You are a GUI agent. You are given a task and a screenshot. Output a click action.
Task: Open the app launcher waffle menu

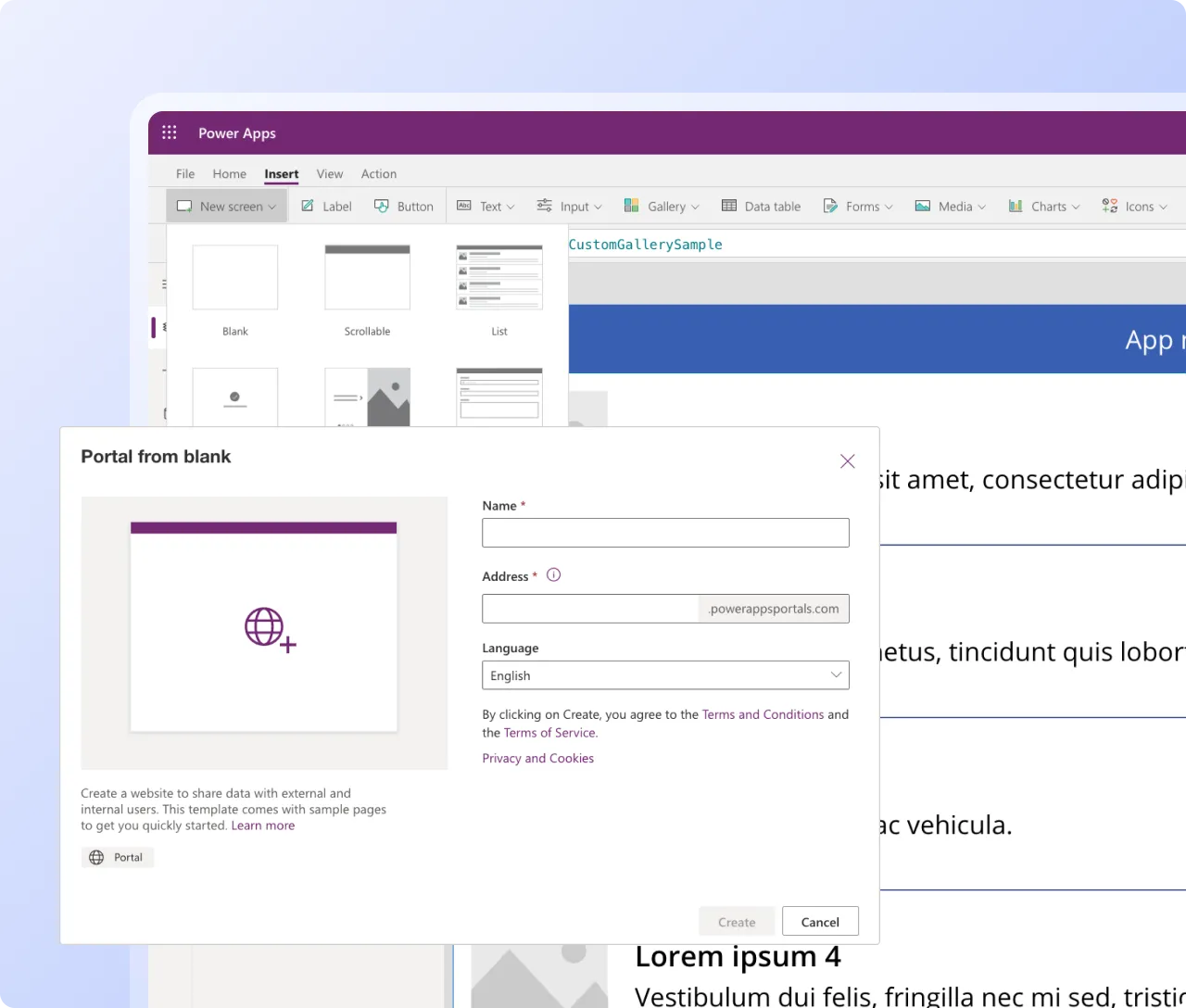[169, 132]
